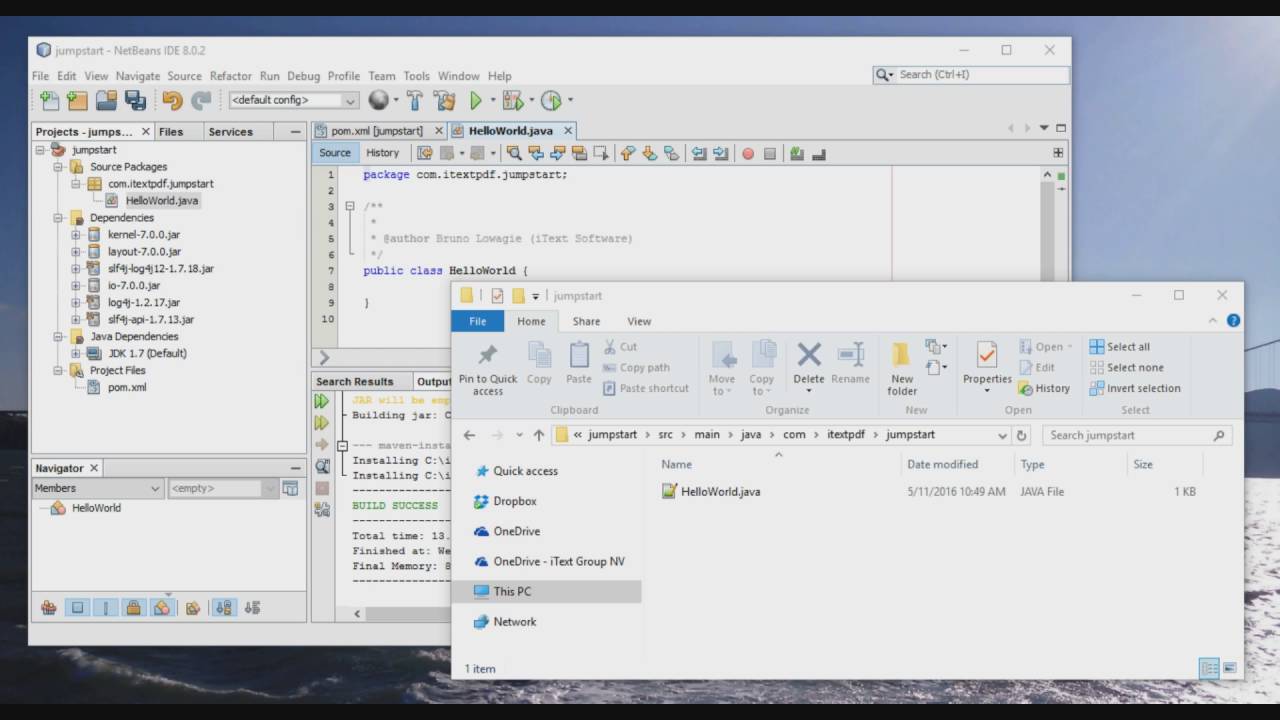Viewport: 1280px width, 720px height.
Task: Toggle Show Non-Public Members lock filter
Action: pyautogui.click(x=133, y=607)
